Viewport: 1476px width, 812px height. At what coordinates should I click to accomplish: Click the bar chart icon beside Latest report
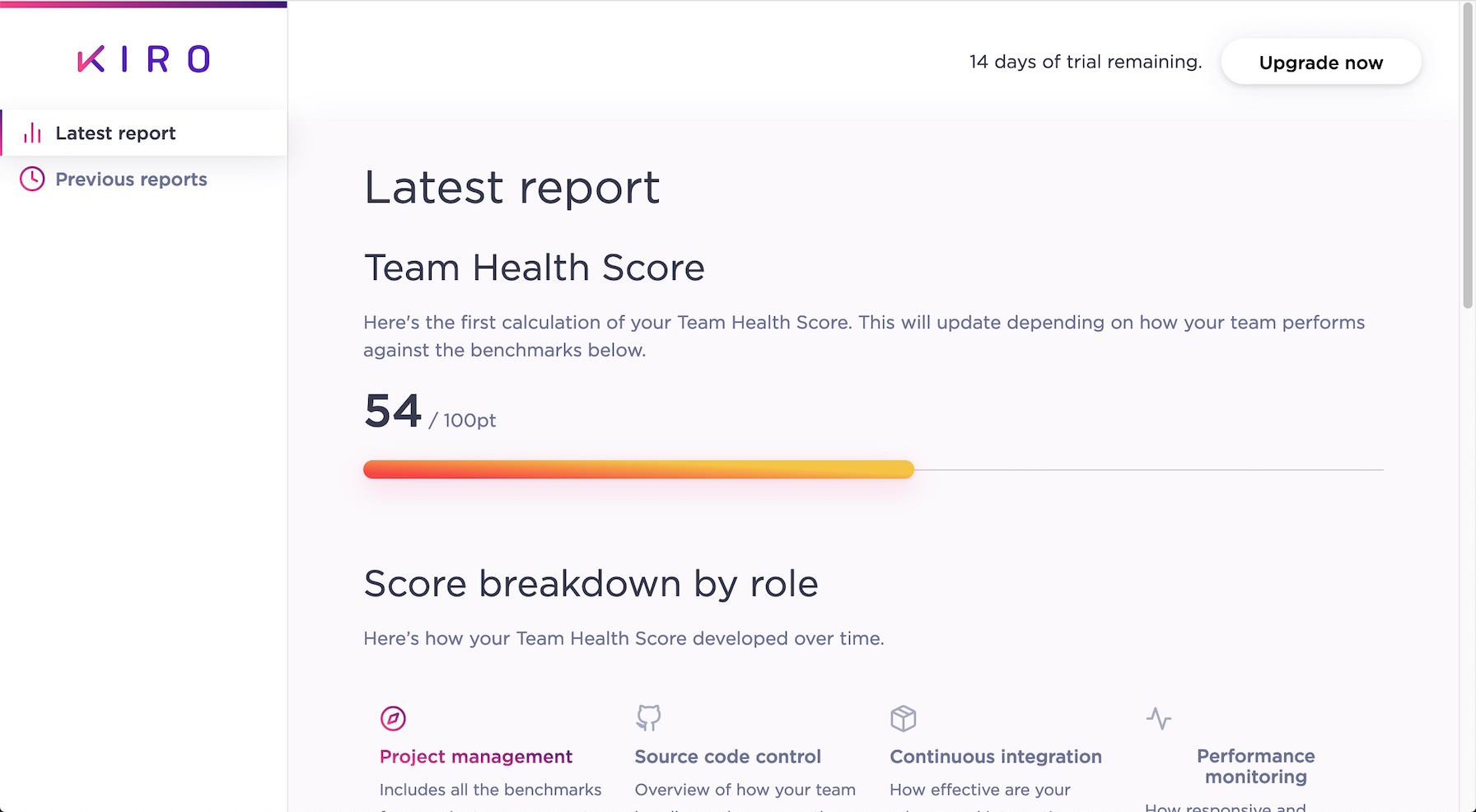pyautogui.click(x=32, y=133)
